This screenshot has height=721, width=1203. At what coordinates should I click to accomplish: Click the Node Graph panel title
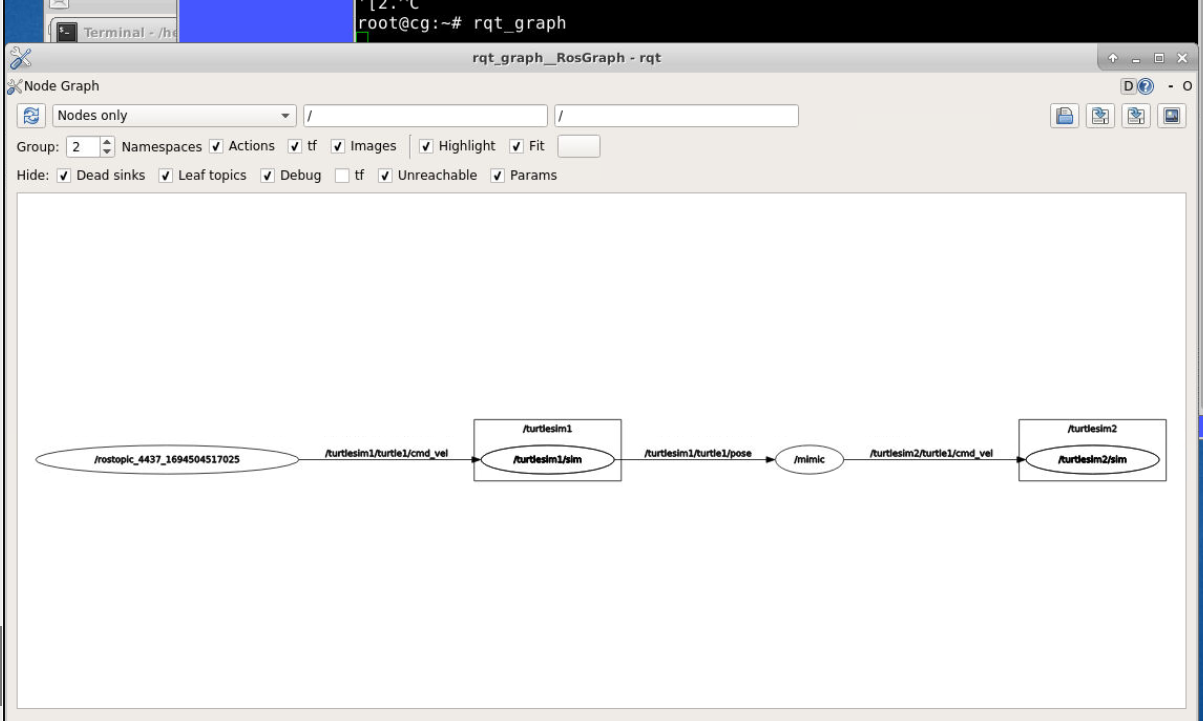60,87
